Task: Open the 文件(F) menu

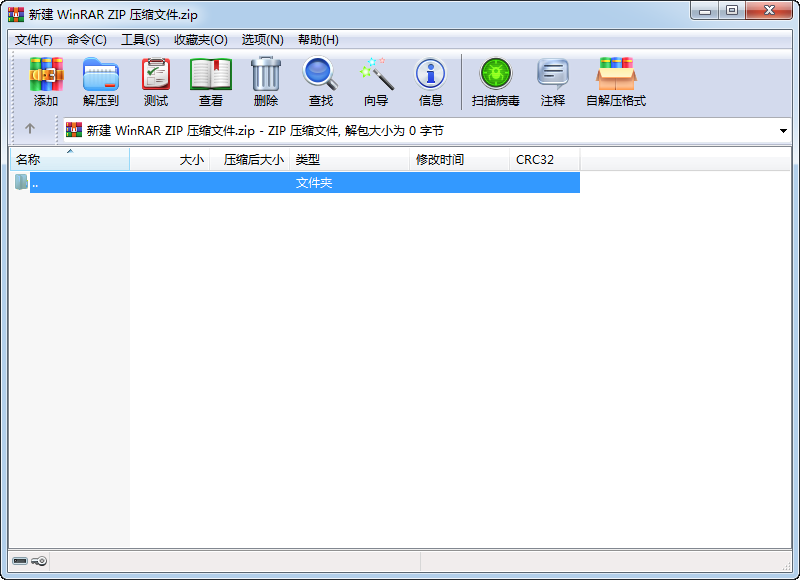Action: [34, 40]
